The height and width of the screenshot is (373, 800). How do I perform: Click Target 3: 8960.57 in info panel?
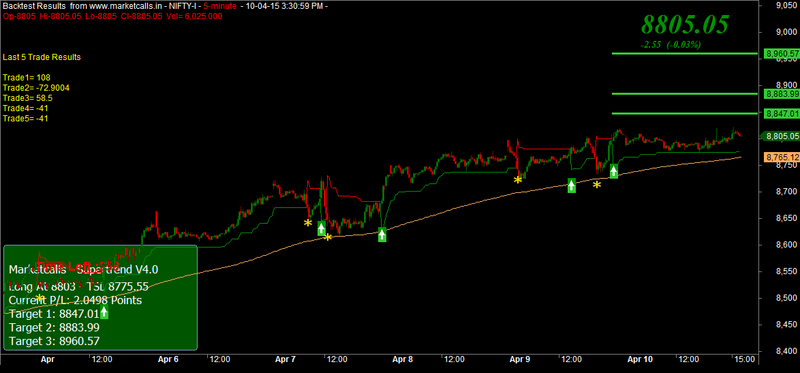pyautogui.click(x=55, y=341)
